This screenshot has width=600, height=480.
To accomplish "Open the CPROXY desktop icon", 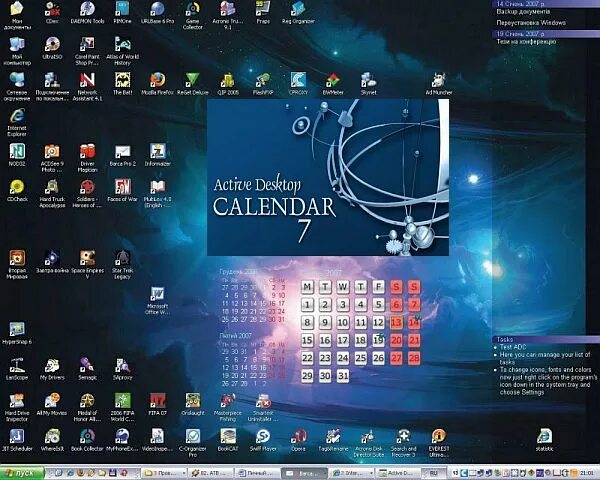I will tap(298, 84).
